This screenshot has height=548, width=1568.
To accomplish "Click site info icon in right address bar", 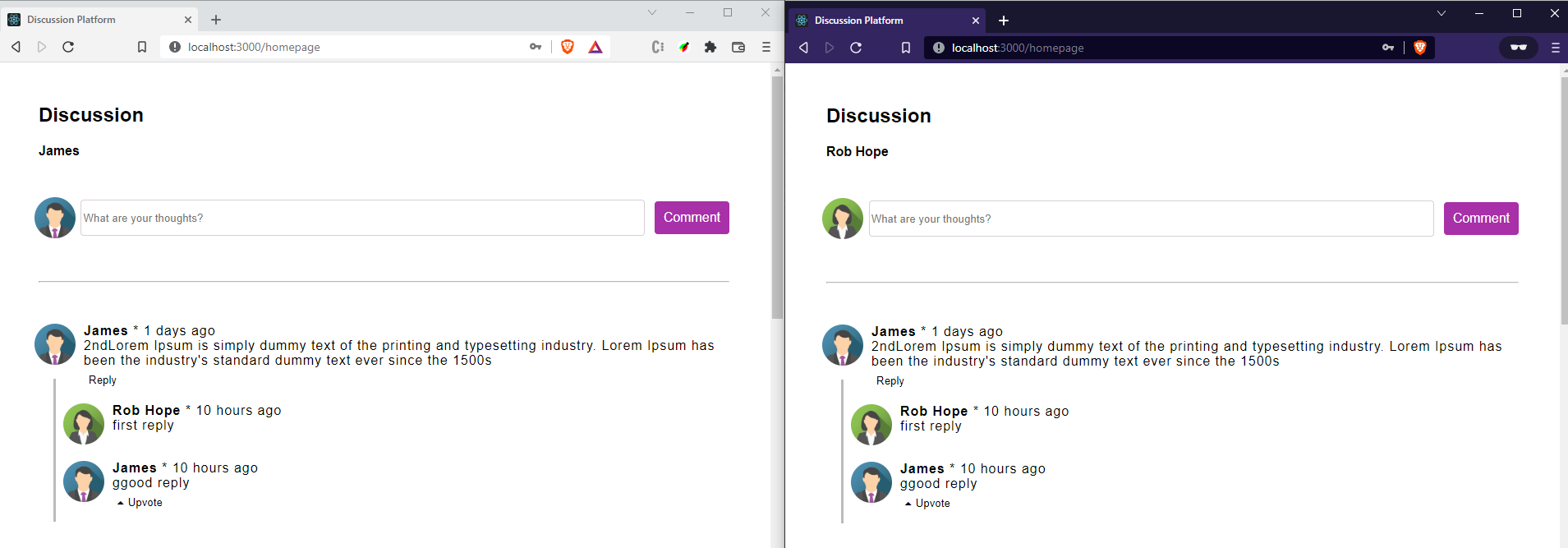I will (x=939, y=48).
